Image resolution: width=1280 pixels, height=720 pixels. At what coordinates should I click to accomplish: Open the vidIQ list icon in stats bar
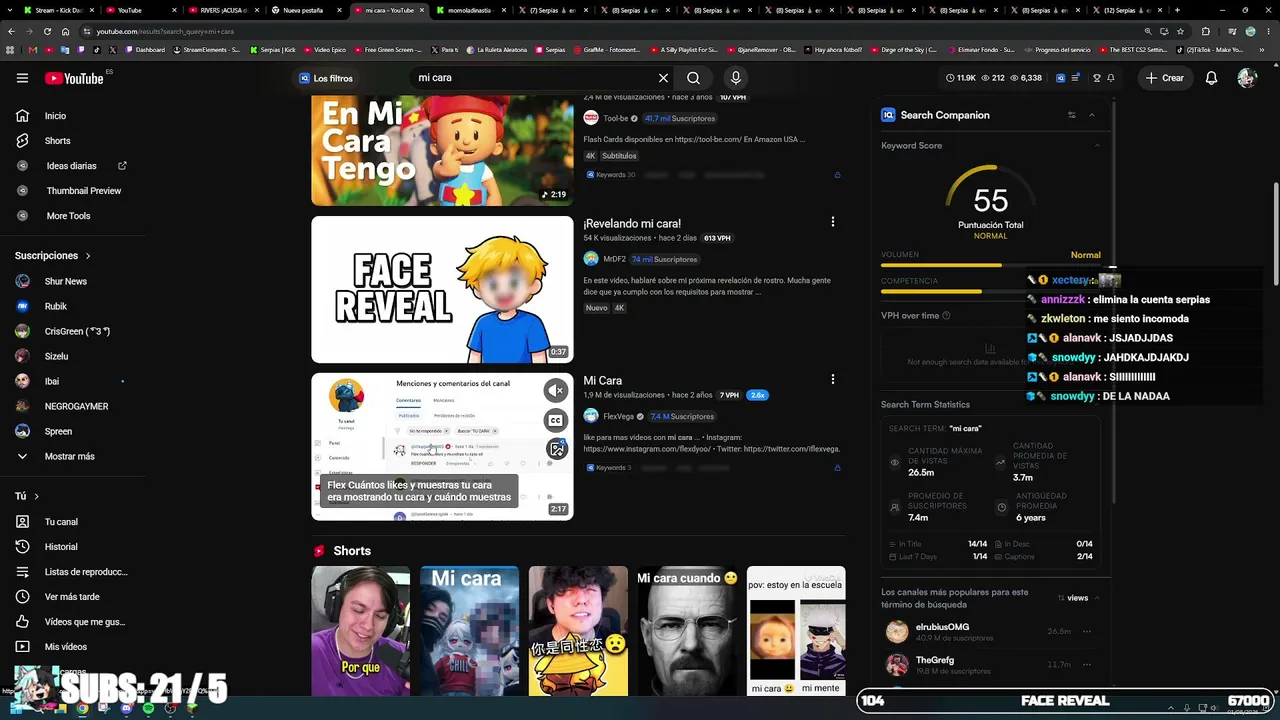1076,78
